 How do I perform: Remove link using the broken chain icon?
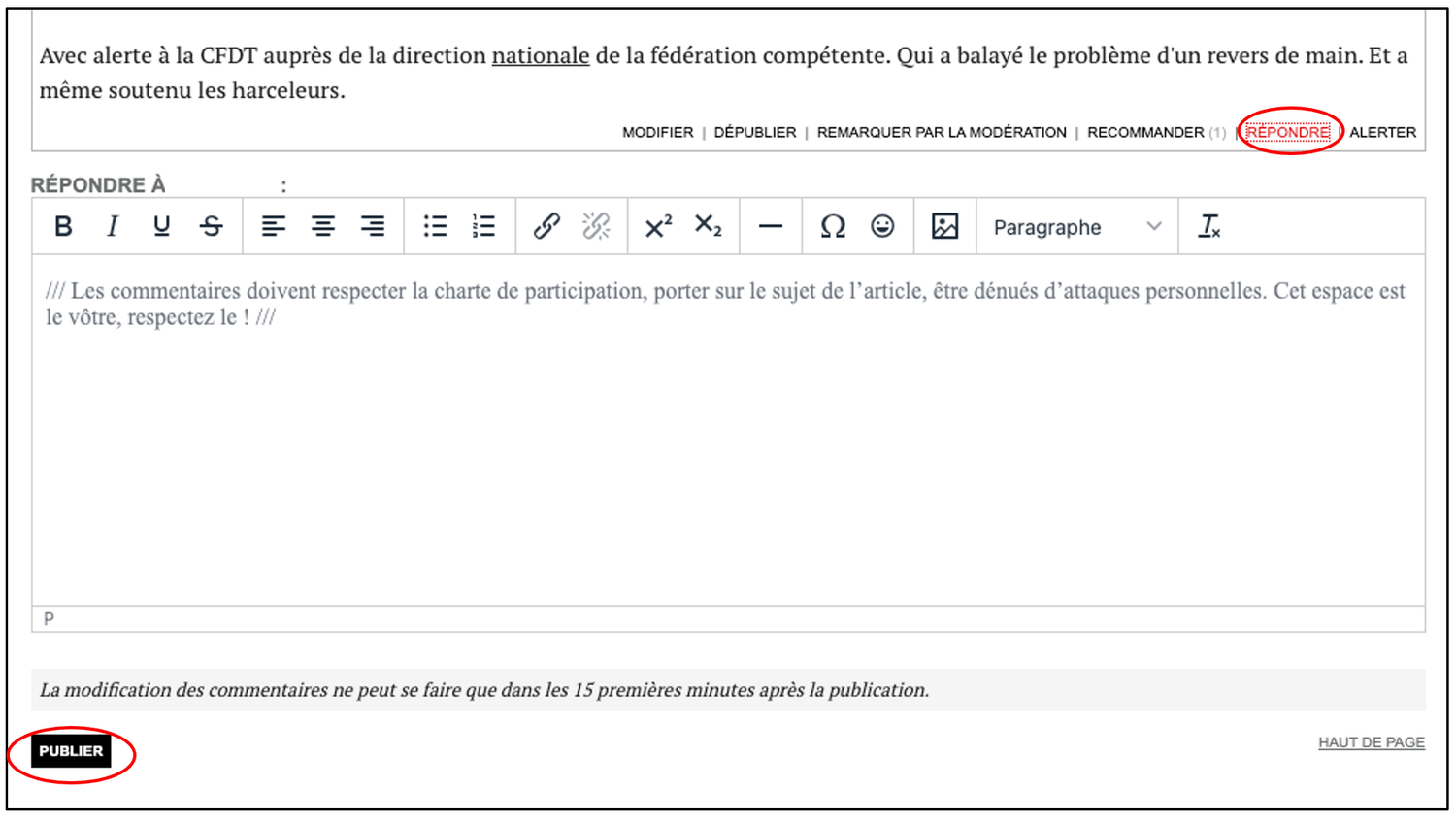point(596,227)
